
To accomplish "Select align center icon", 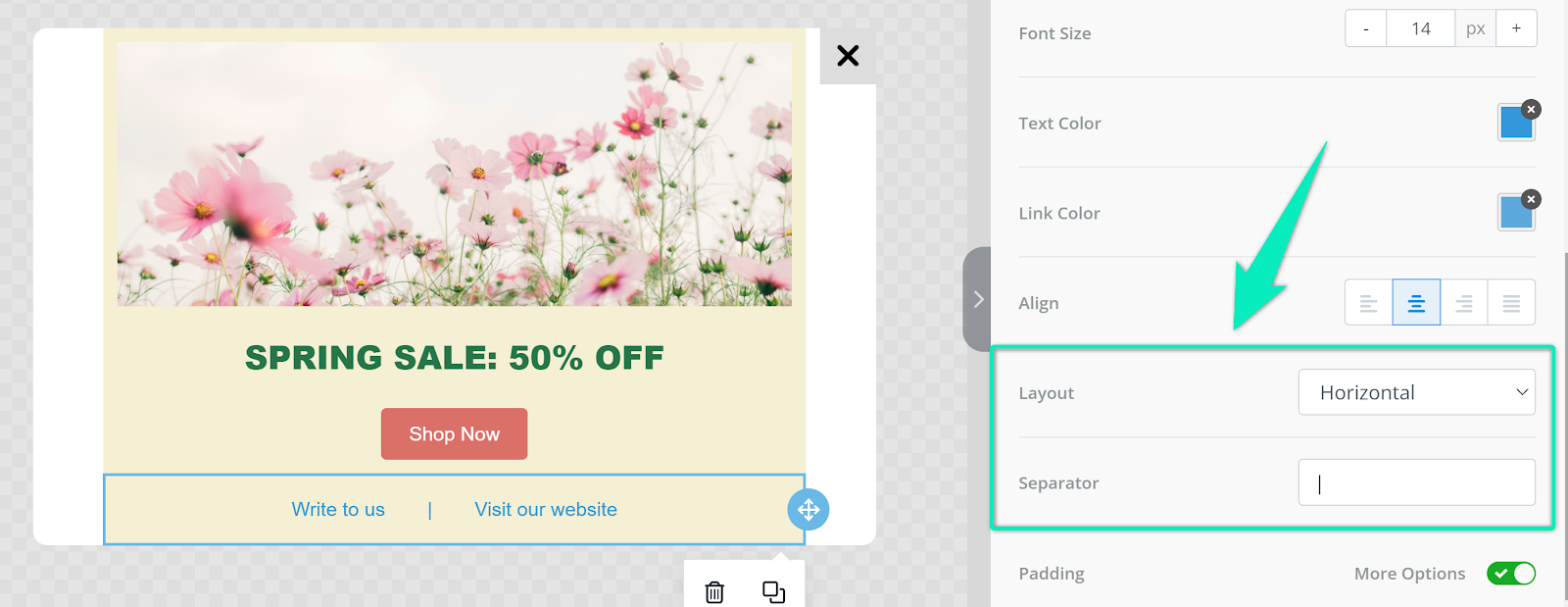I will (x=1416, y=303).
